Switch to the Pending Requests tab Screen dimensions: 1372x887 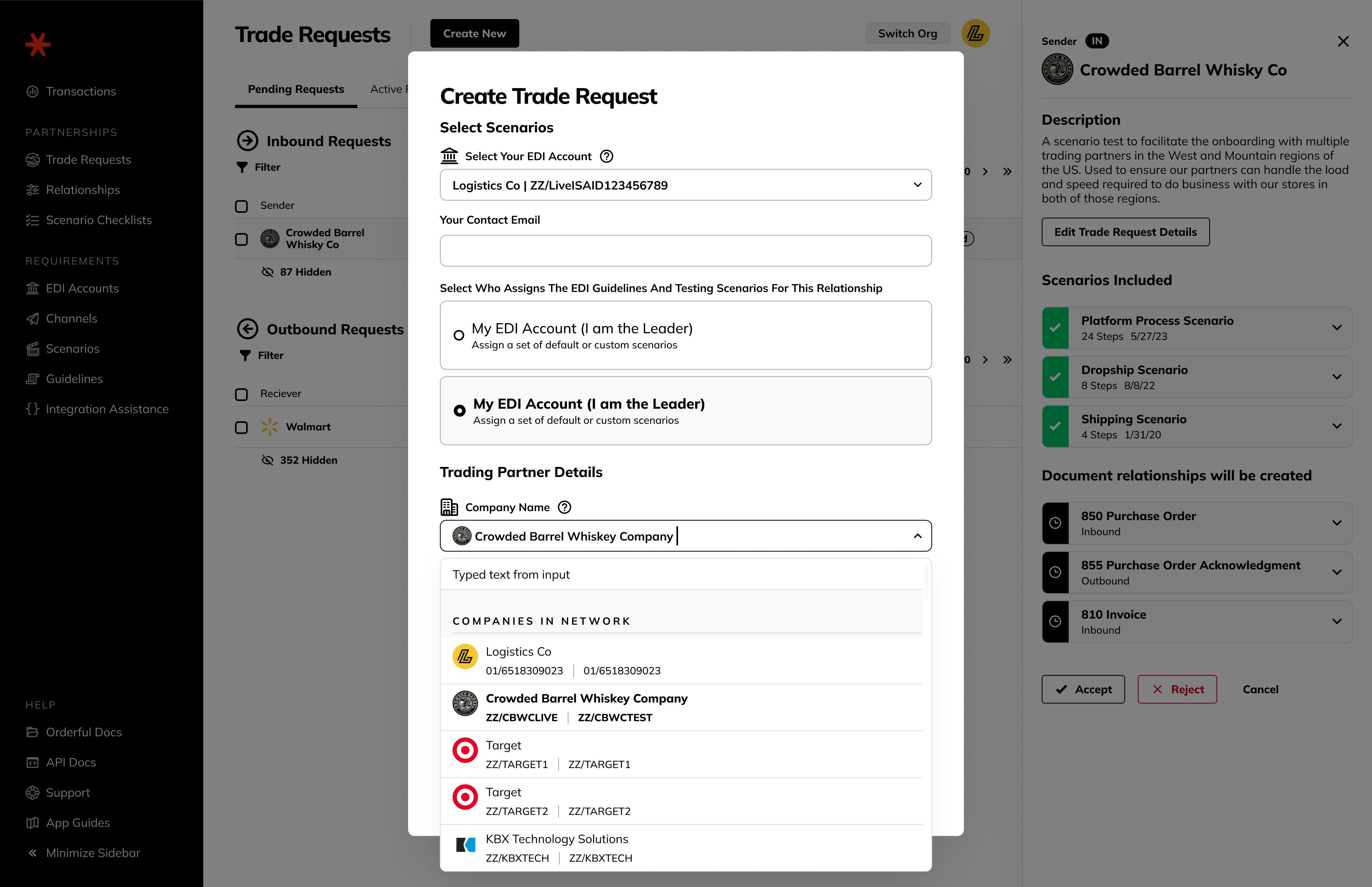click(296, 89)
